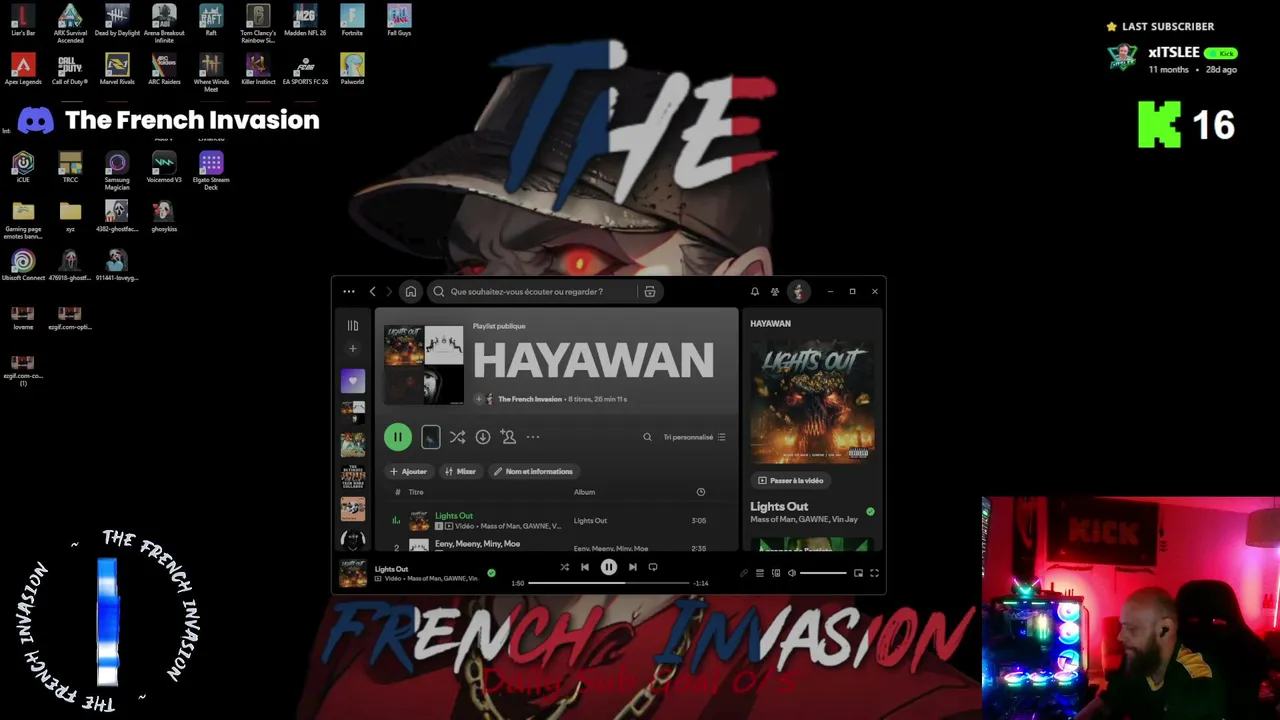Open the three-dot menu at Spotify's top left
The width and height of the screenshot is (1280, 720).
coord(348,292)
